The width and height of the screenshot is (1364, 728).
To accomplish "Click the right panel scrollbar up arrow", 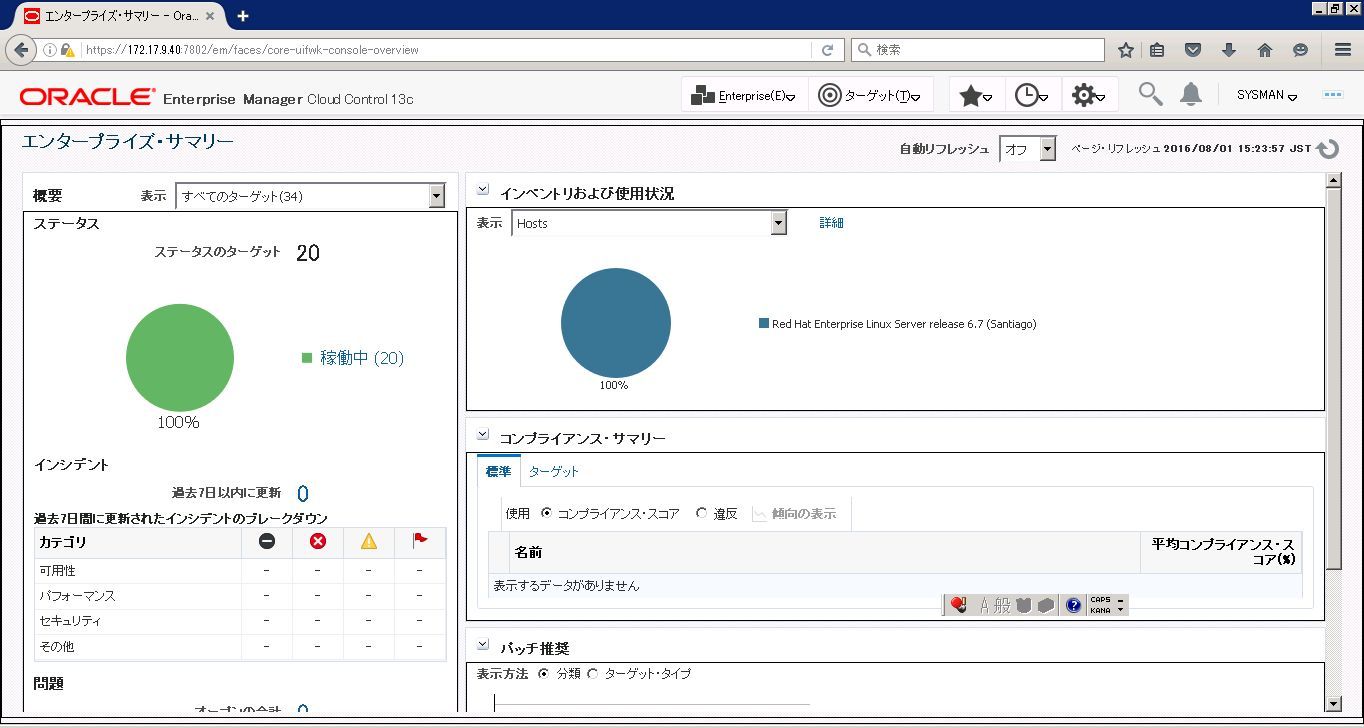I will tap(1332, 180).
